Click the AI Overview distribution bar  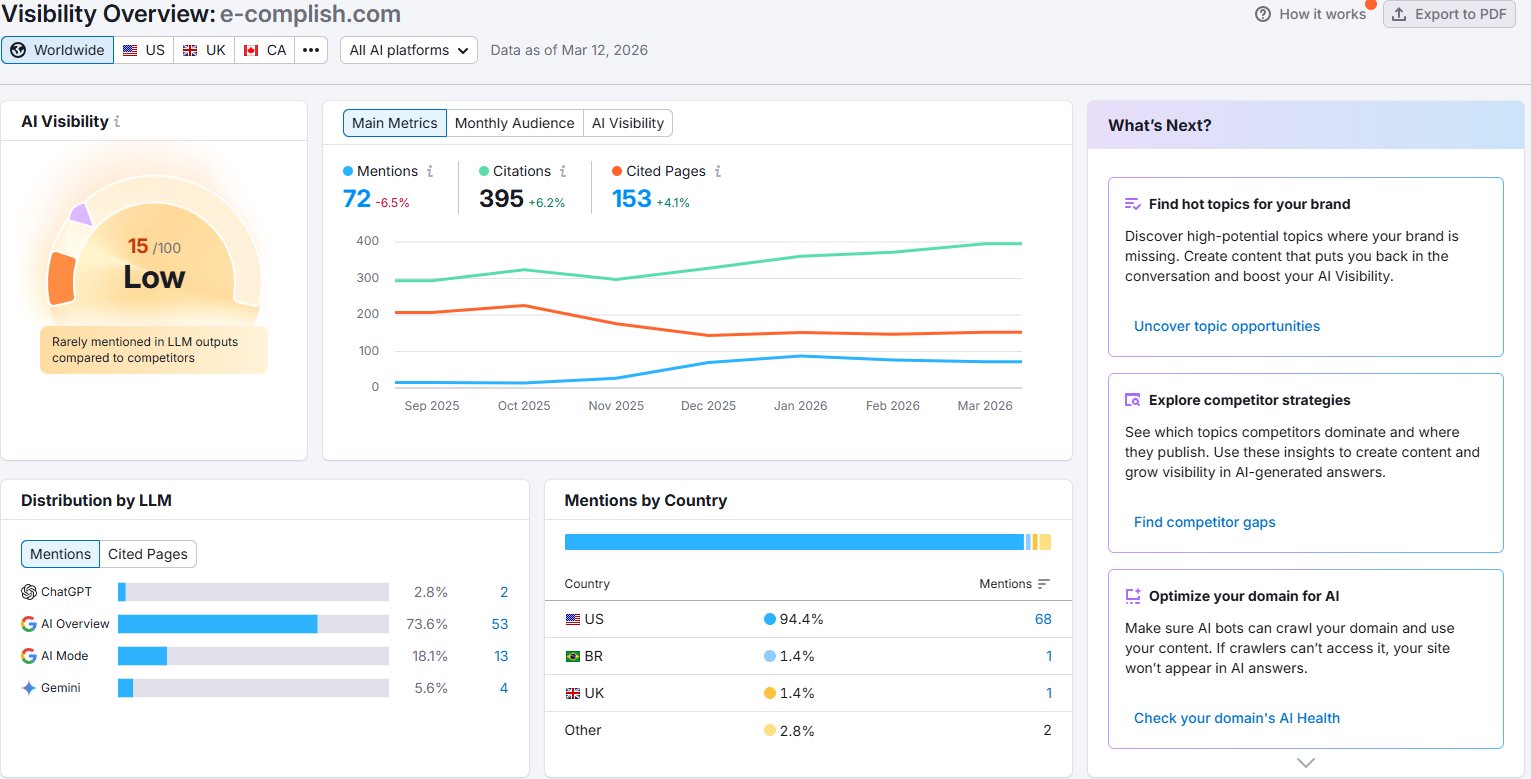point(253,624)
